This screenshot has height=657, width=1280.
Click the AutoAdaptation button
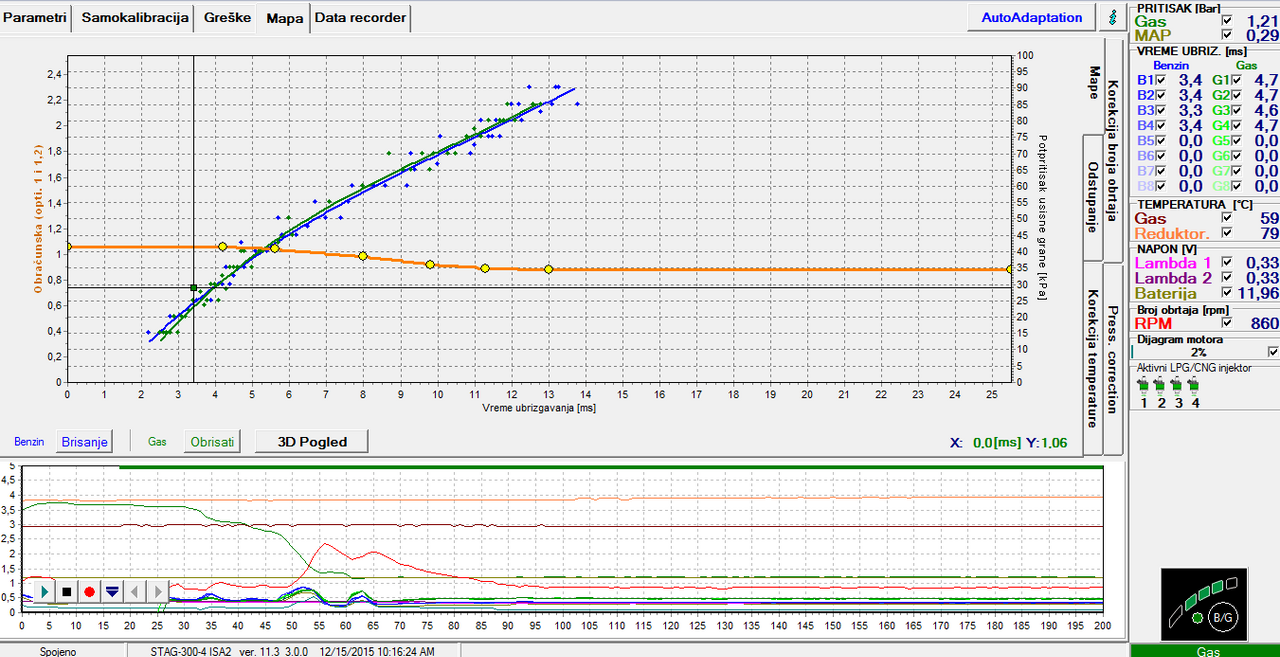point(1032,18)
